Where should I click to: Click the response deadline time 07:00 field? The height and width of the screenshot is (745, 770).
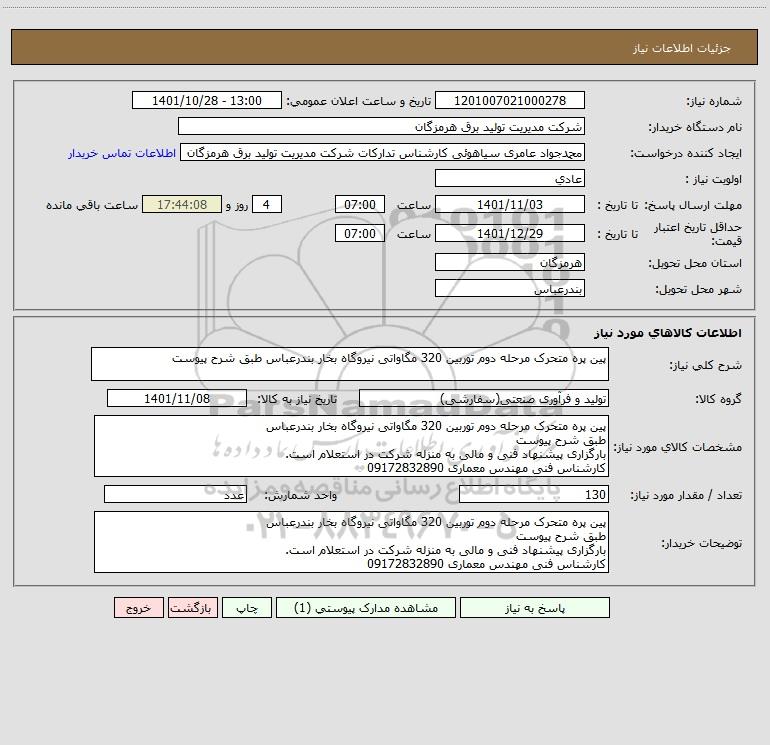359,204
